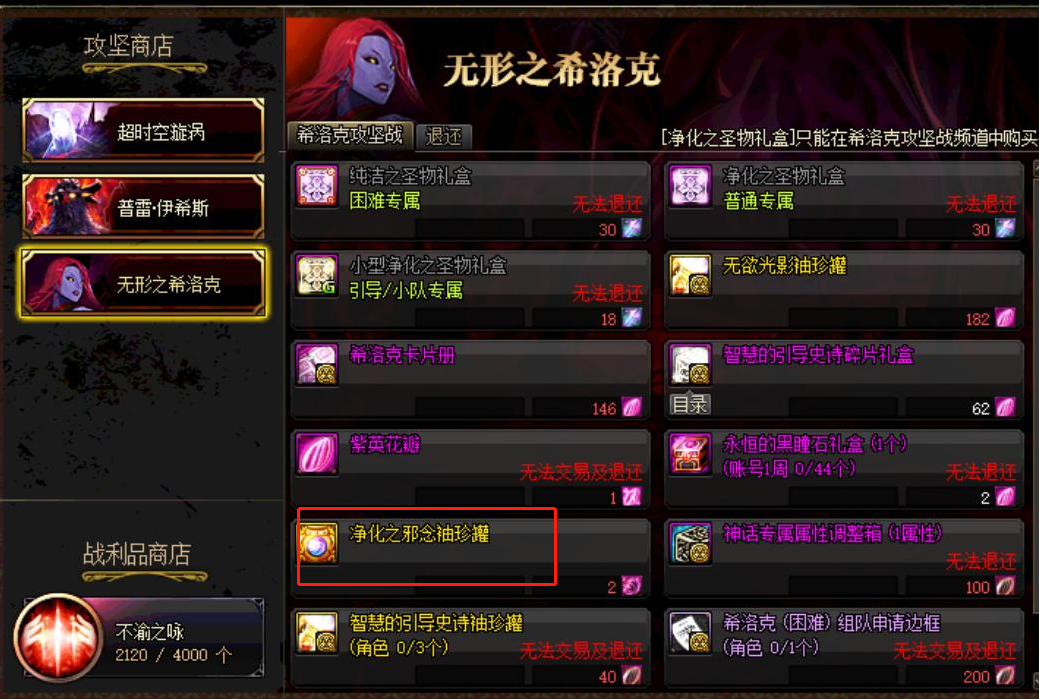The image size is (1039, 699).
Task: Click the 目录 button on 史诗碎片礼盒
Action: [690, 404]
